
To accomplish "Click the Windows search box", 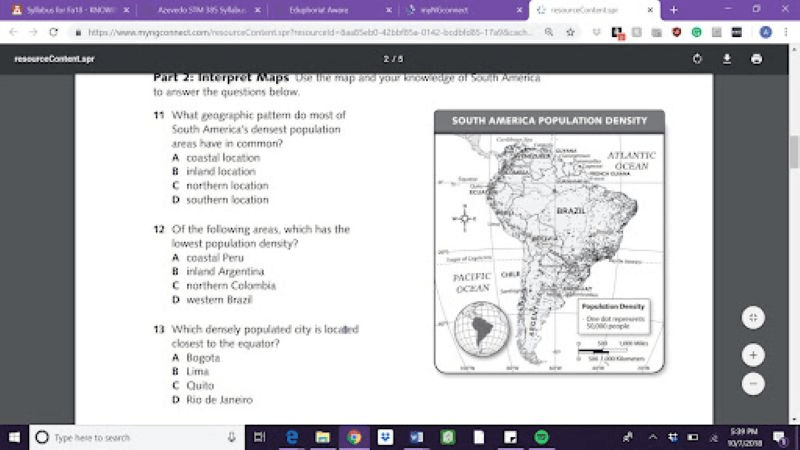I will pyautogui.click(x=130, y=437).
